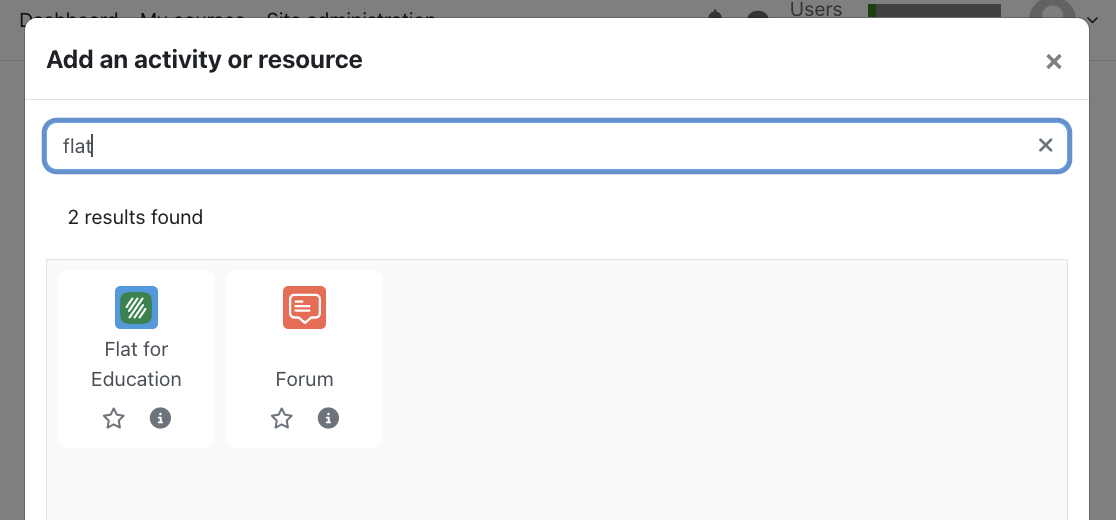Close the Add an activity dialog
Image resolution: width=1116 pixels, height=520 pixels.
1053,62
